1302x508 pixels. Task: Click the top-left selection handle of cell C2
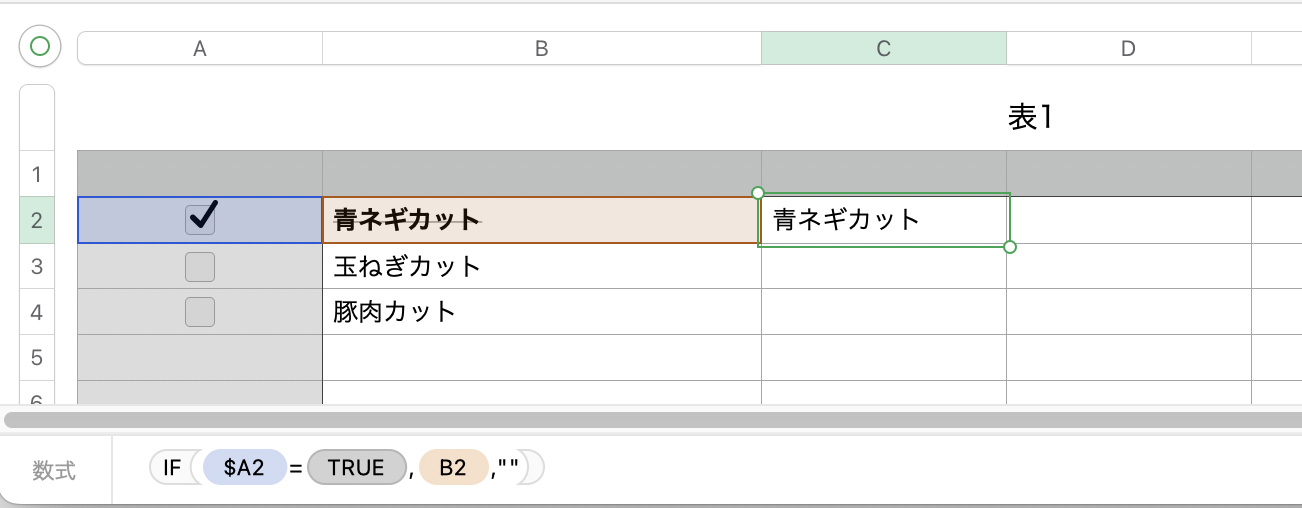click(x=757, y=193)
